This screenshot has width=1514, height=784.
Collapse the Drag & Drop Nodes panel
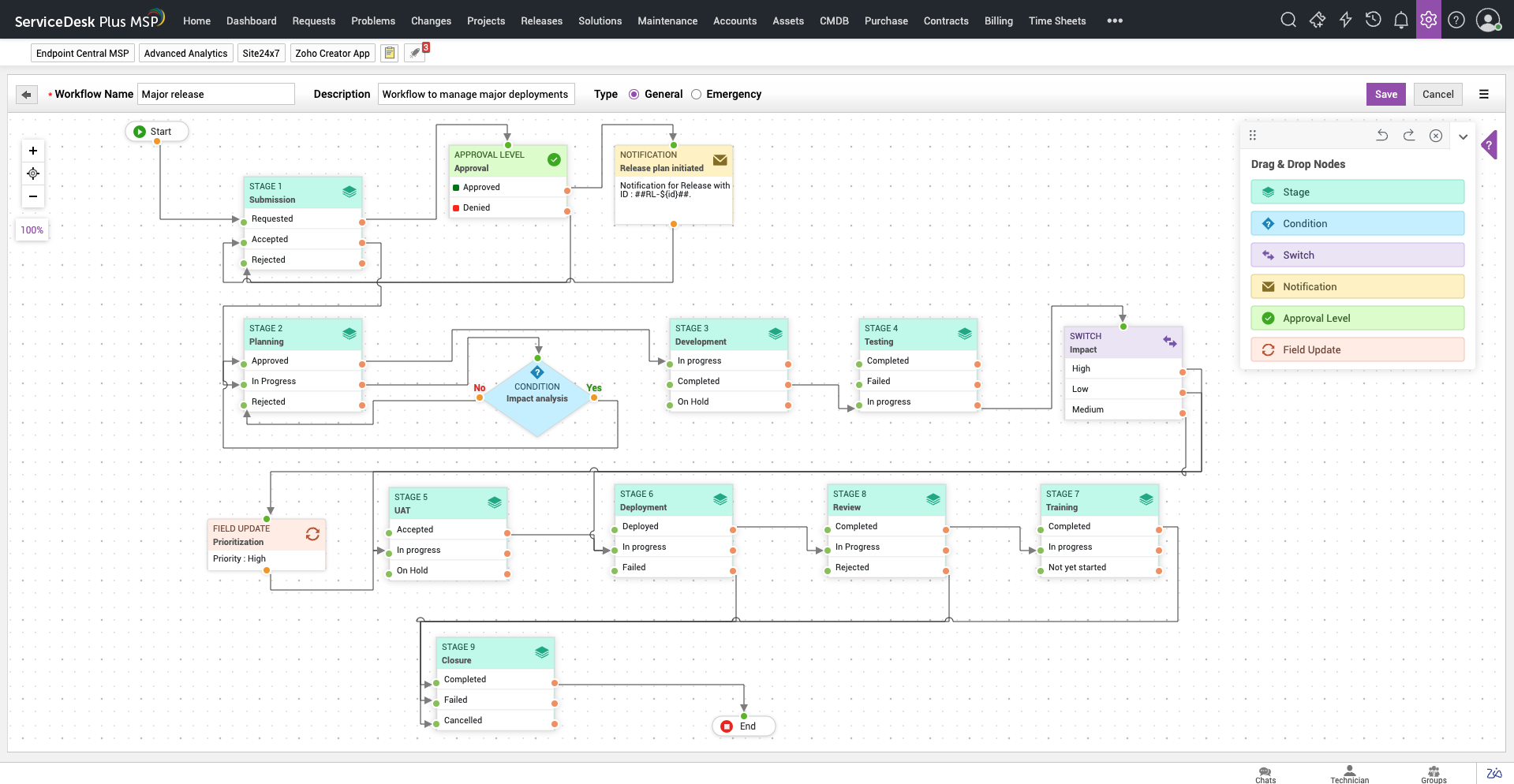pos(1464,136)
